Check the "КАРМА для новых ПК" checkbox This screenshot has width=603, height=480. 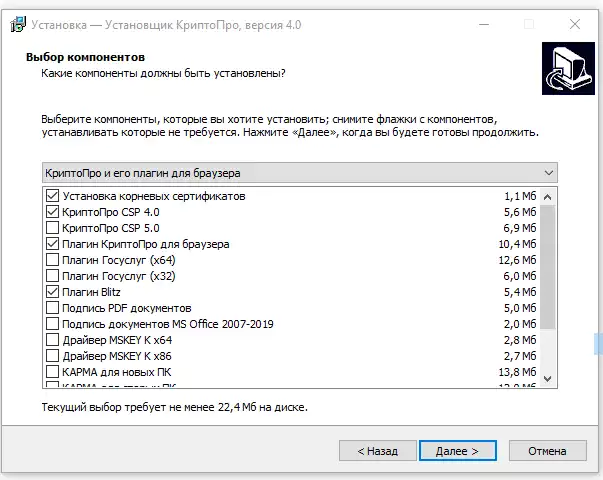point(52,372)
